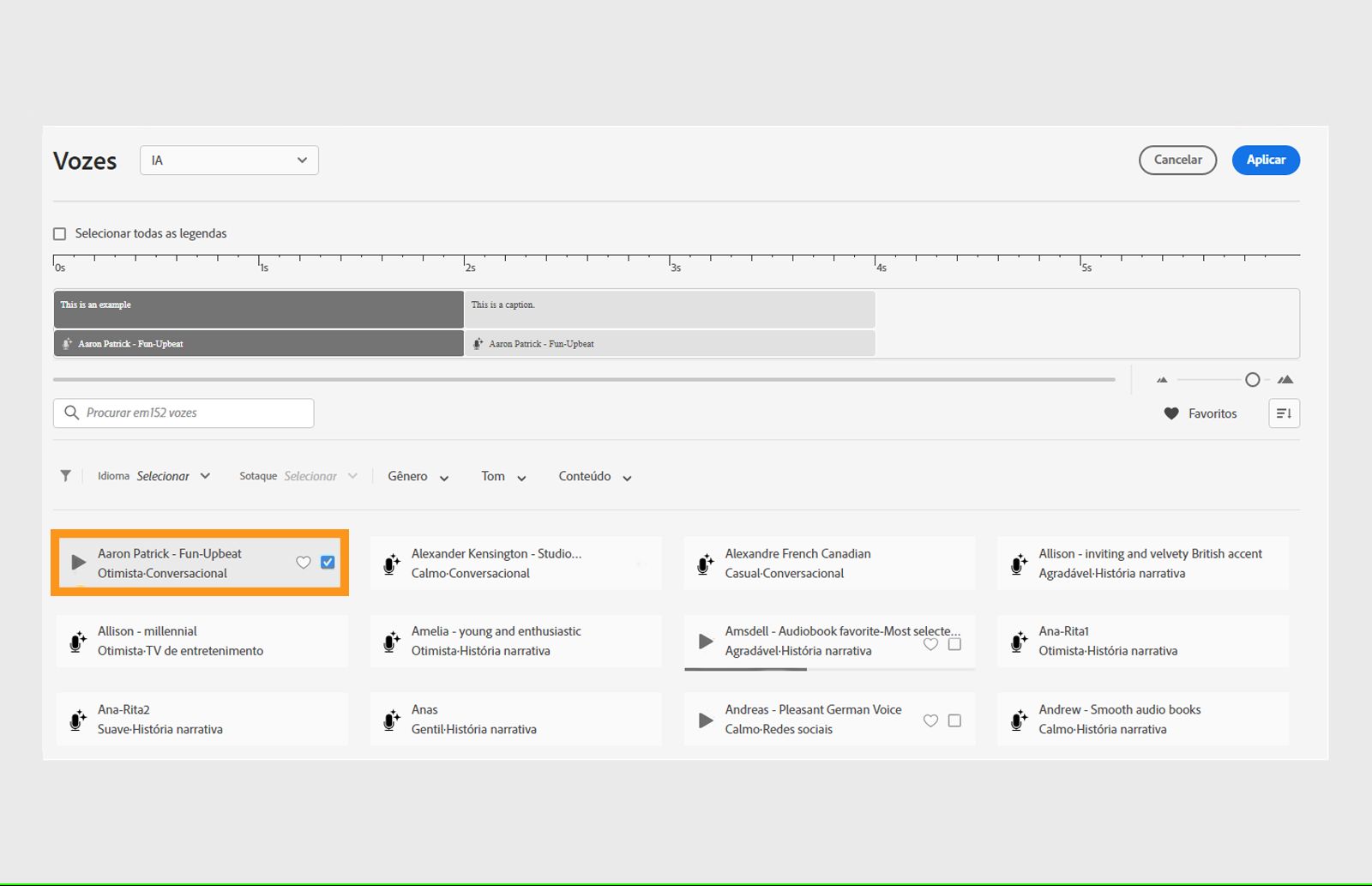
Task: Click 'Allison - millennial' voice name
Action: click(x=147, y=631)
